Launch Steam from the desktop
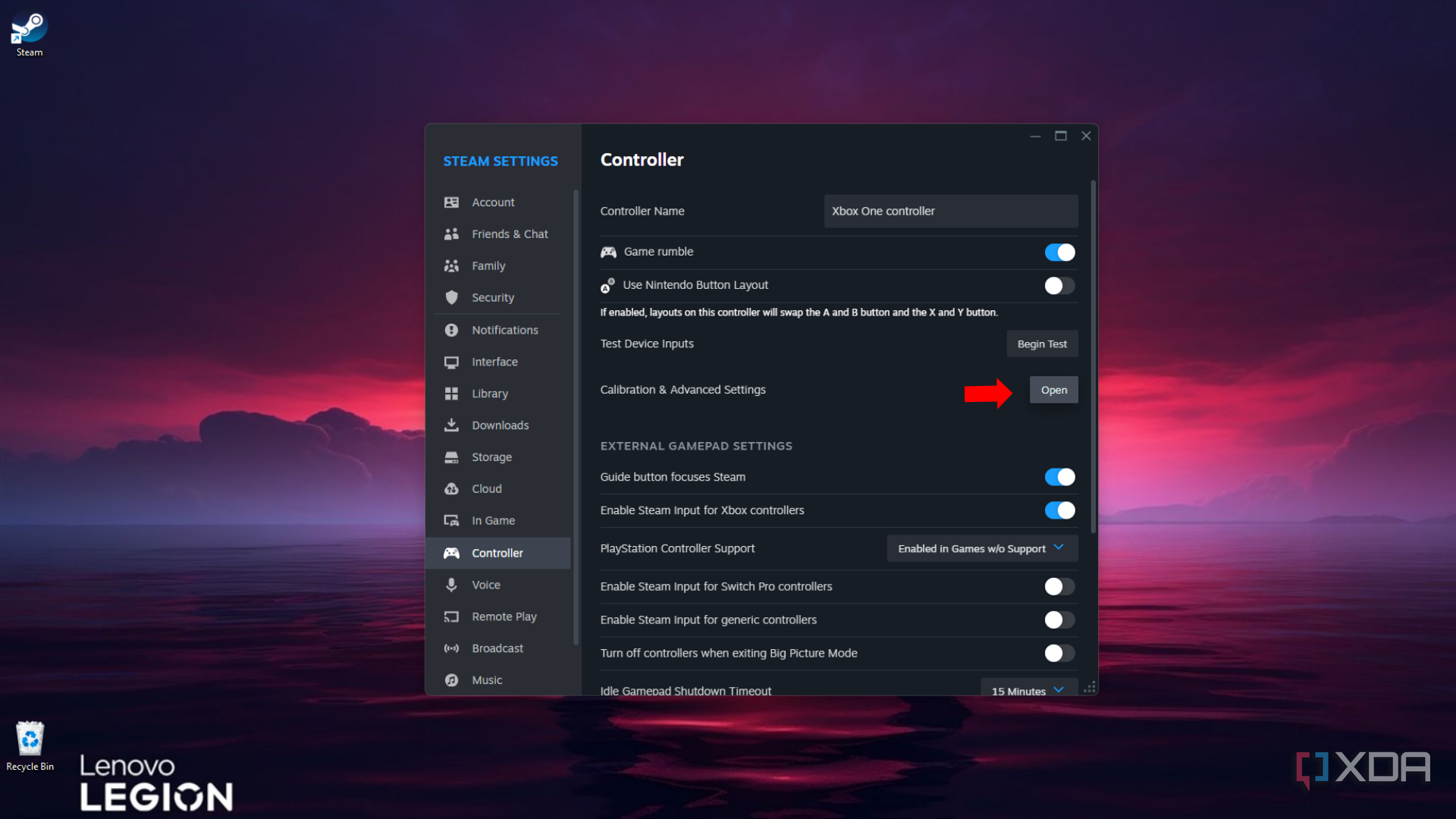This screenshot has height=819, width=1456. tap(28, 27)
